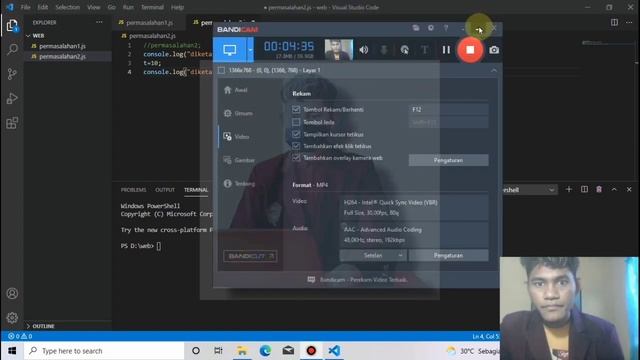Image resolution: width=640 pixels, height=360 pixels.
Task: Select the screen recording mode monitor button
Action: pos(229,50)
